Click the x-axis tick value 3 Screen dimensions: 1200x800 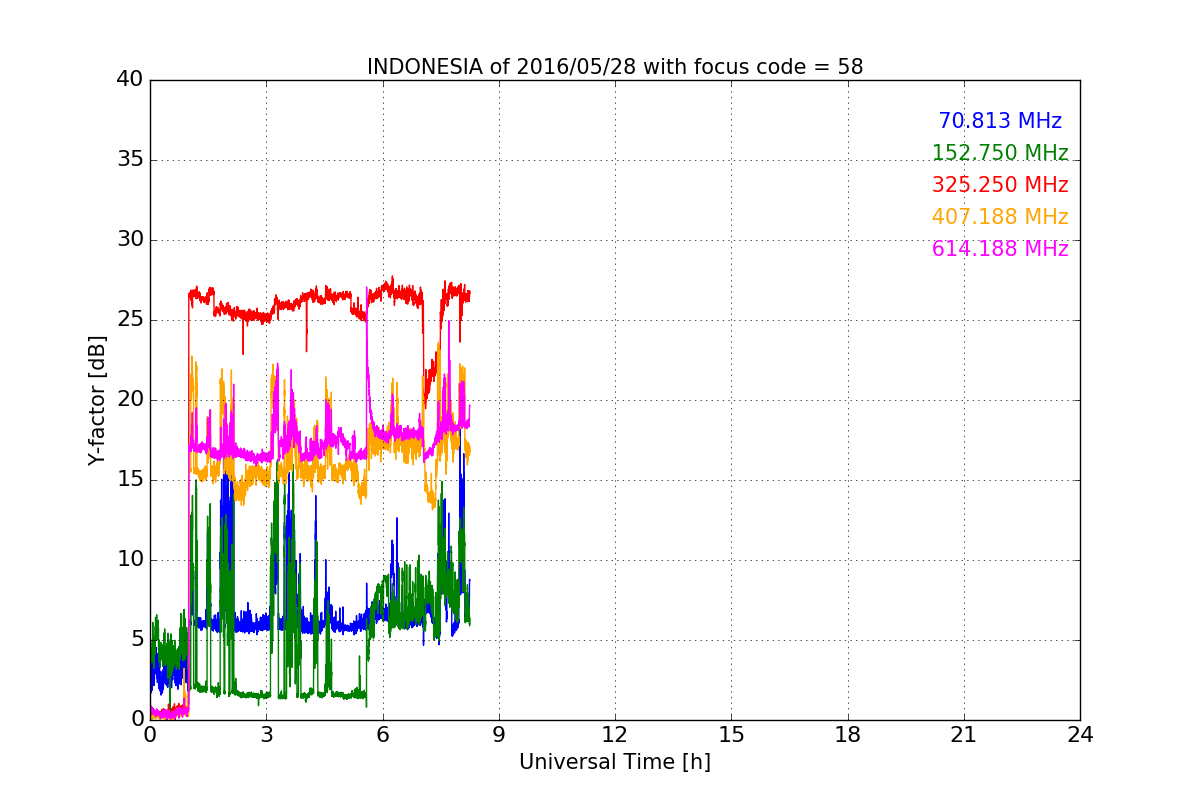pyautogui.click(x=266, y=735)
